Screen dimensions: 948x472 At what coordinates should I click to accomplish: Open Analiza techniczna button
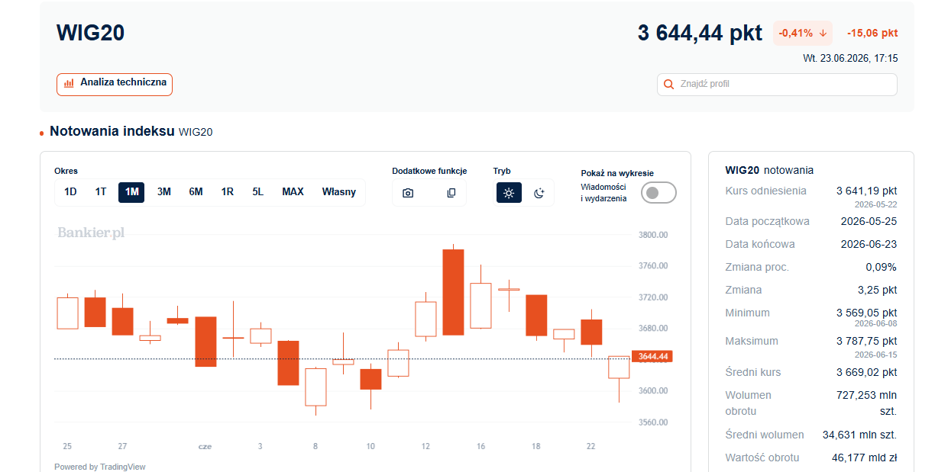click(114, 85)
